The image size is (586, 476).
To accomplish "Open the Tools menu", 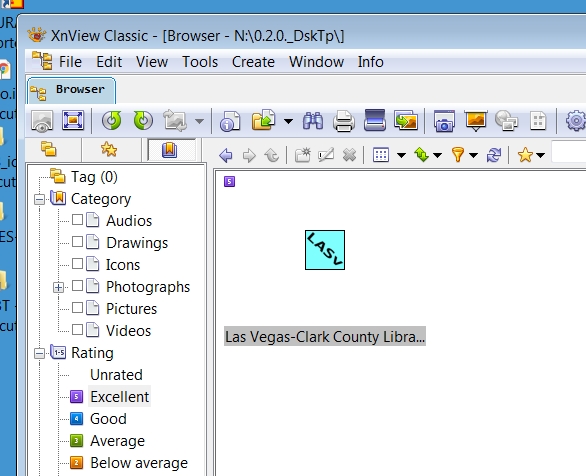I will point(200,62).
